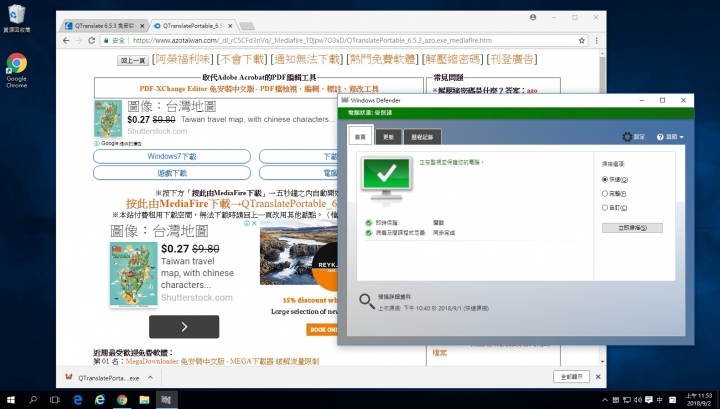The image size is (720, 409).
Task: Click the Chrome forward arrow
Action: [79, 40]
